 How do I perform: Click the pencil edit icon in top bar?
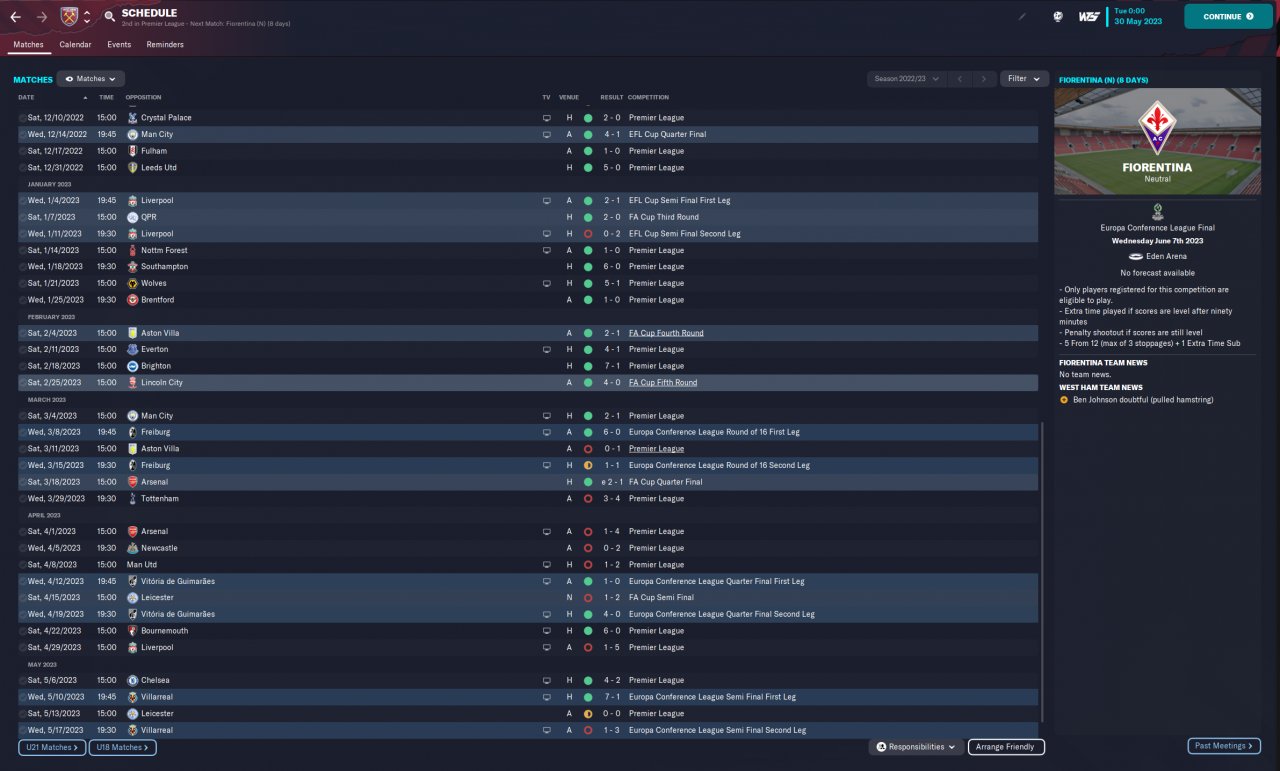pos(1022,17)
